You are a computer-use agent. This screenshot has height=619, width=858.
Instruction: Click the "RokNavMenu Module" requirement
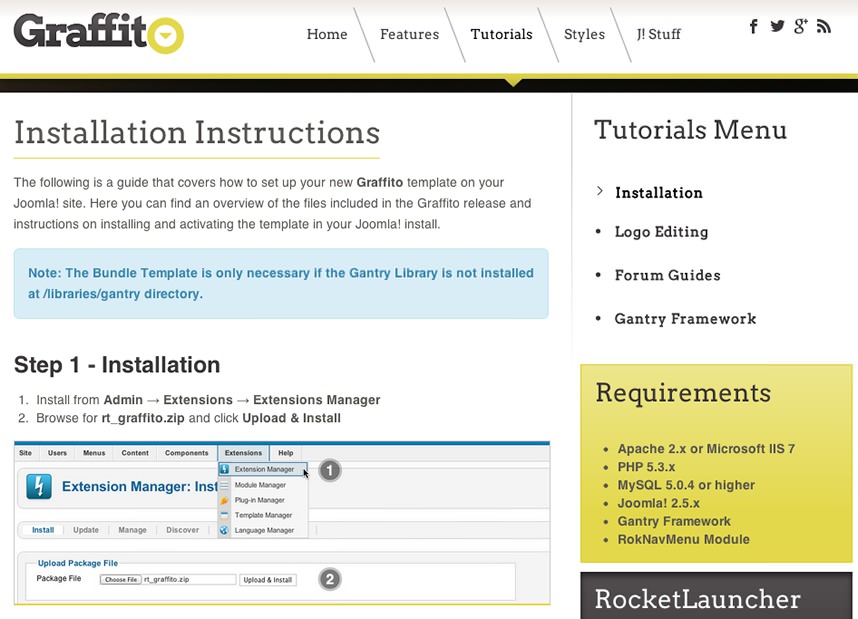click(x=683, y=539)
